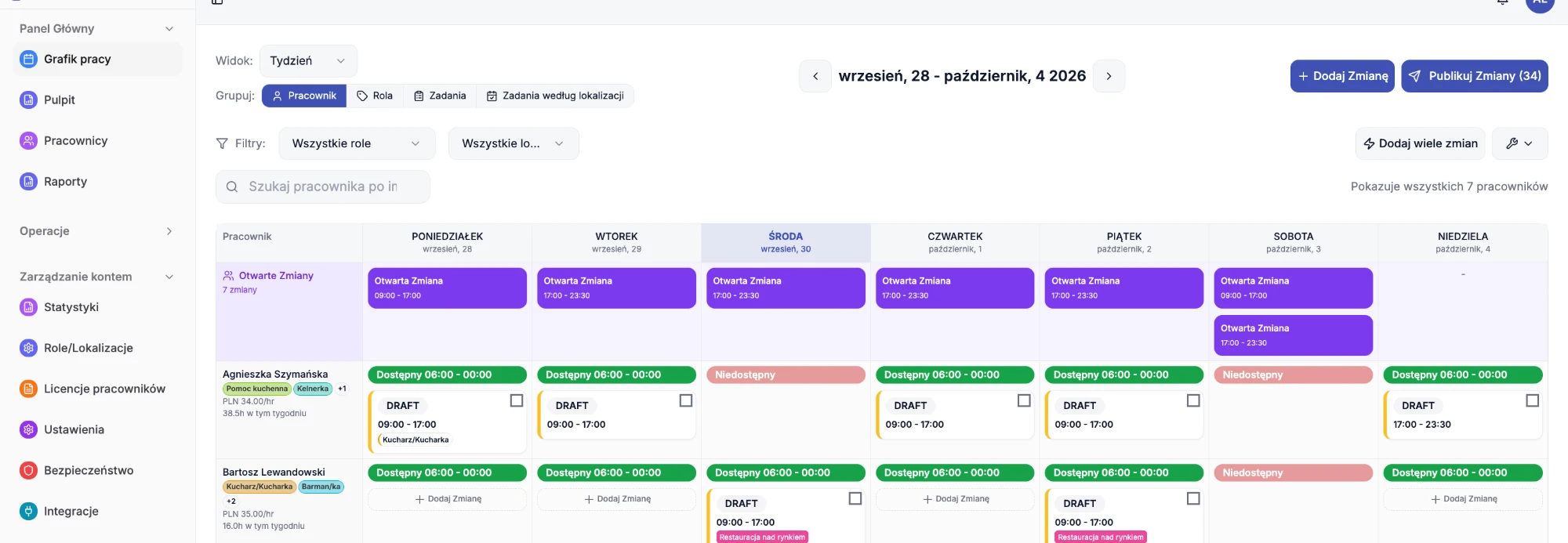Go to previous week with left arrow

tap(815, 76)
